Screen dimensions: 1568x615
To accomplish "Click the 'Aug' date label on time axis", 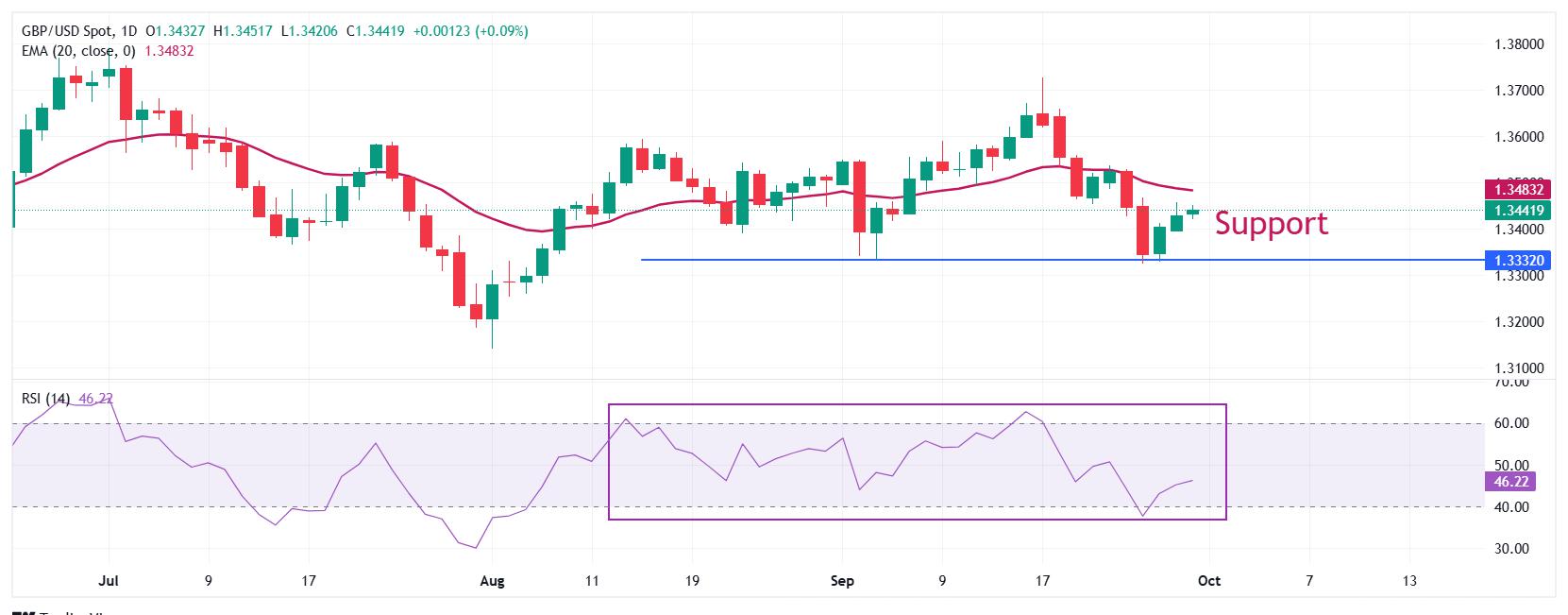I will click(x=492, y=581).
